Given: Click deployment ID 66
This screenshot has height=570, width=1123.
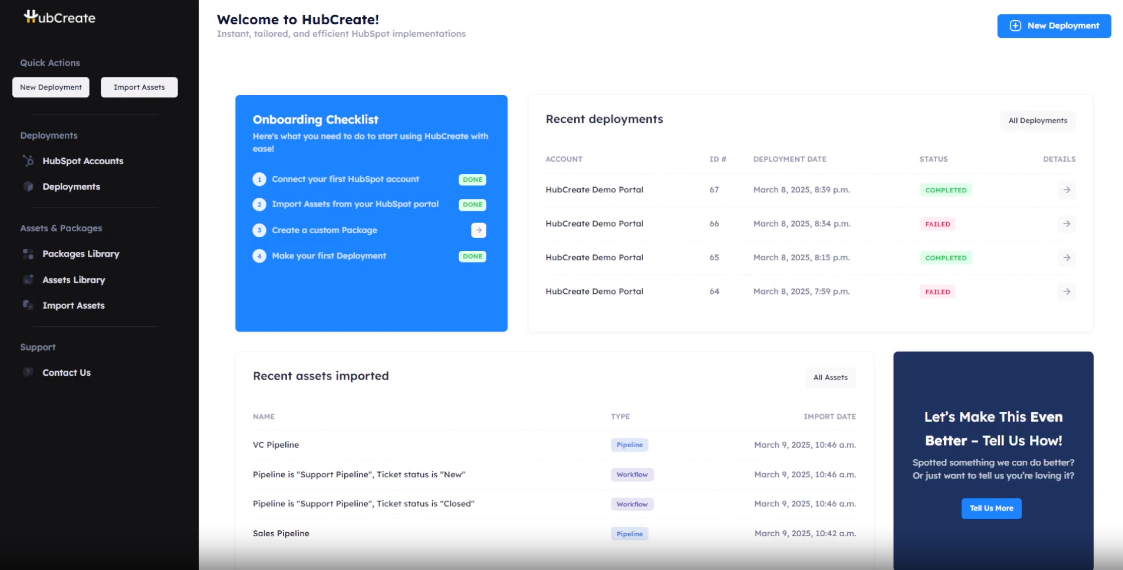Looking at the screenshot, I should [x=714, y=223].
